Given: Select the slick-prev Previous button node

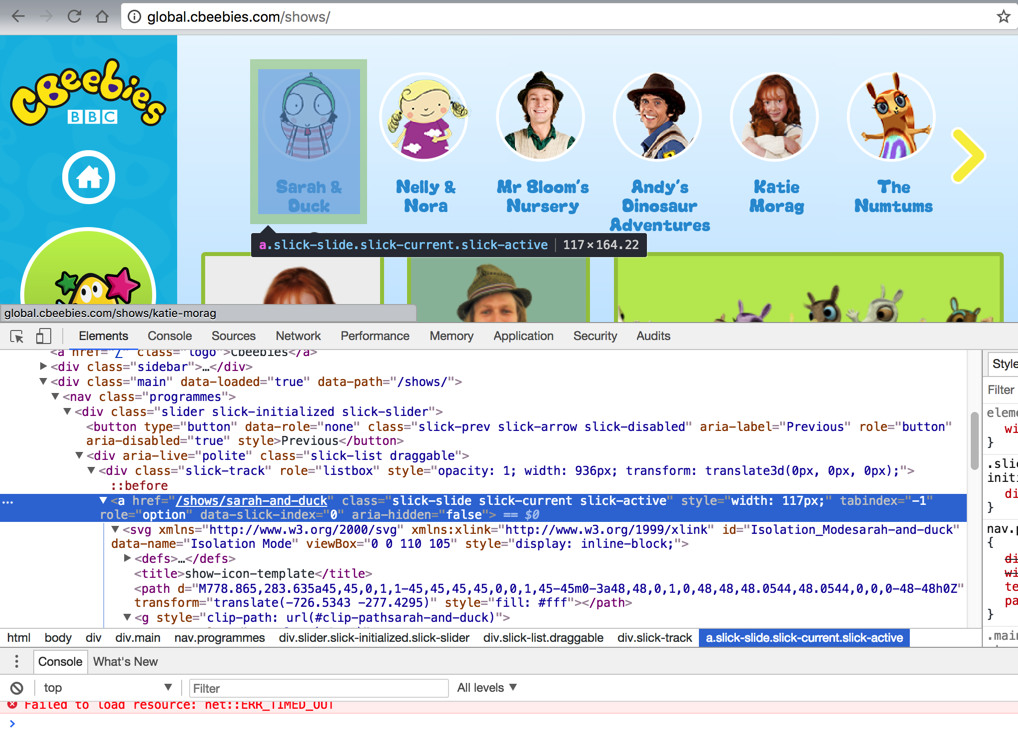Looking at the screenshot, I should pos(519,433).
